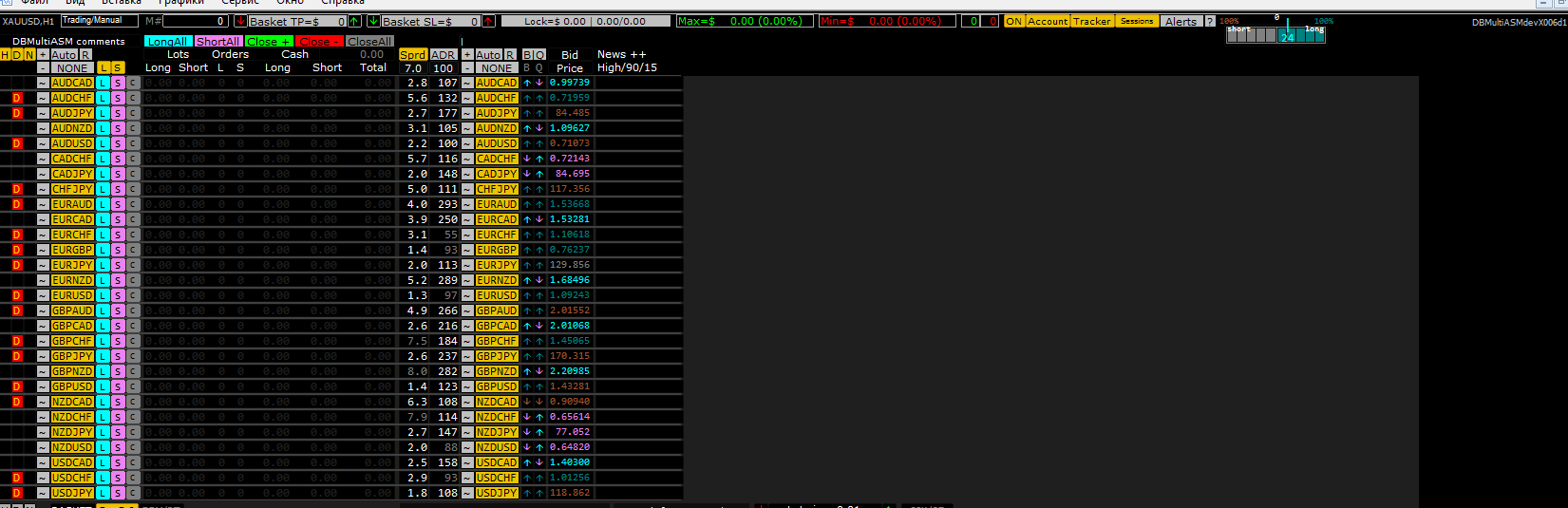This screenshot has width=1568, height=508.
Task: Open the Trading/Manual mode selector
Action: coord(99,20)
